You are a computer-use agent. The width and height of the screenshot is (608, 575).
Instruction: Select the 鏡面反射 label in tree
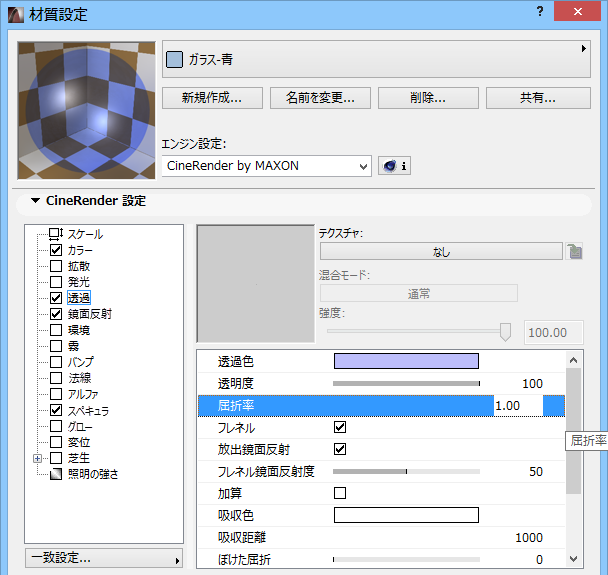coord(90,314)
